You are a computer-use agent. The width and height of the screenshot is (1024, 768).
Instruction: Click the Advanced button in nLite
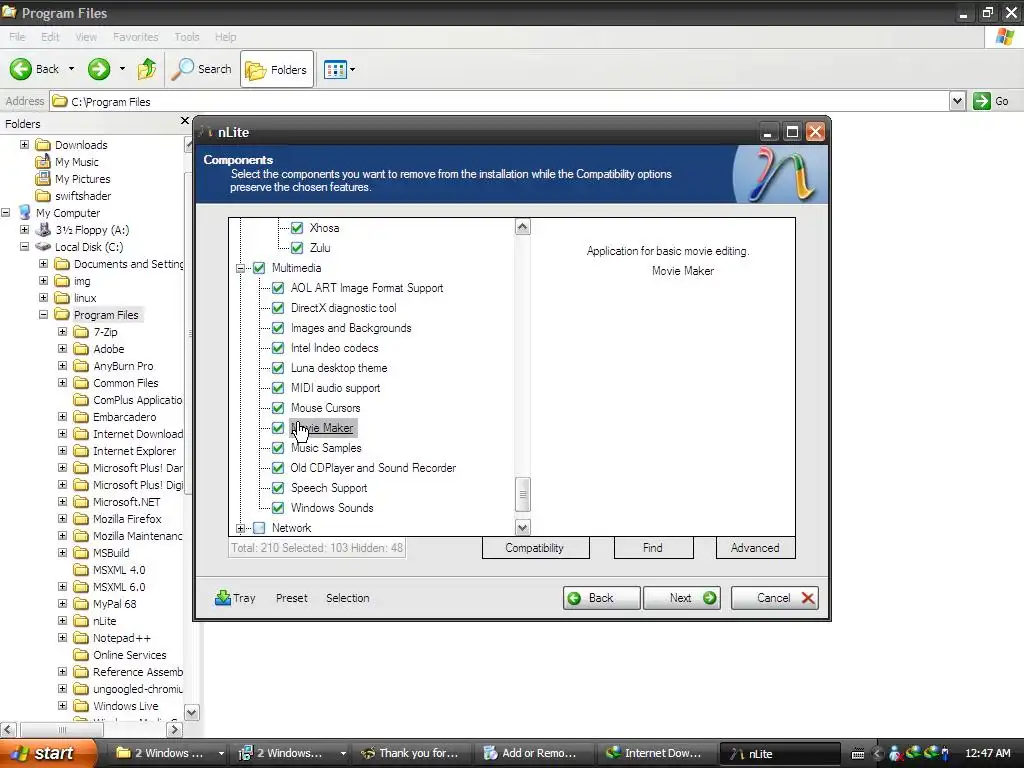(x=756, y=548)
